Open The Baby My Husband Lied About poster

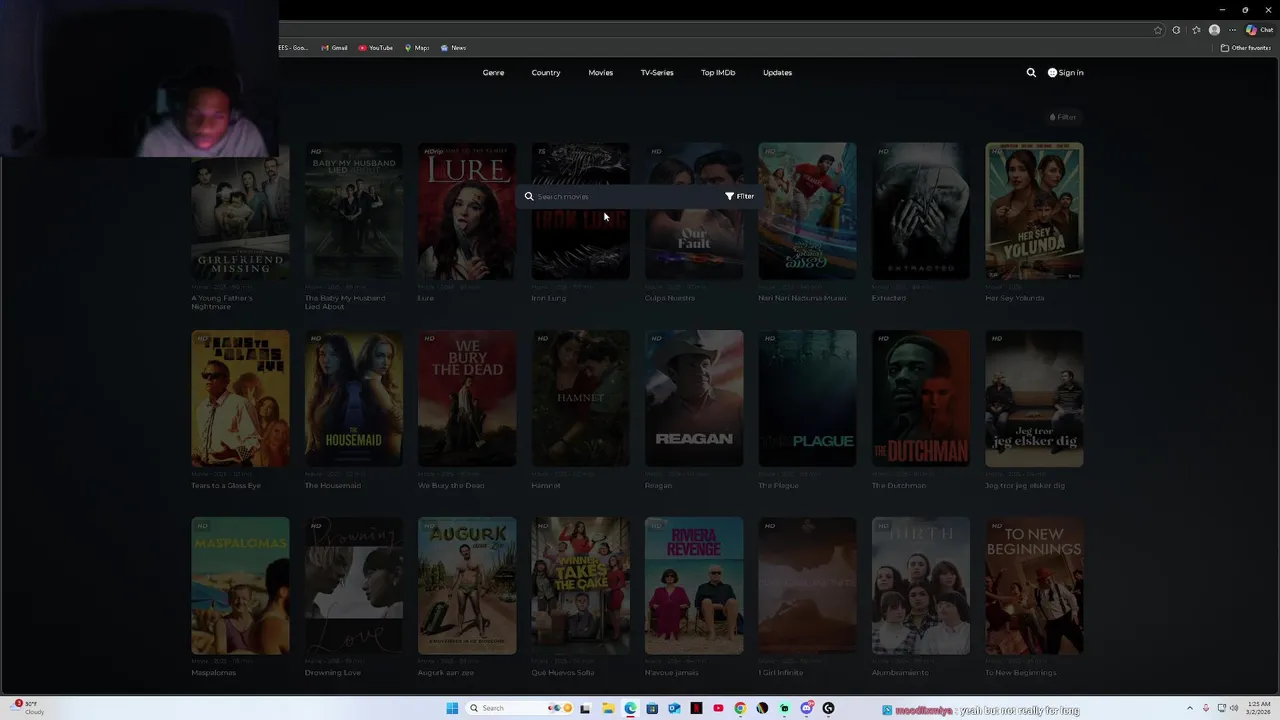coord(354,211)
